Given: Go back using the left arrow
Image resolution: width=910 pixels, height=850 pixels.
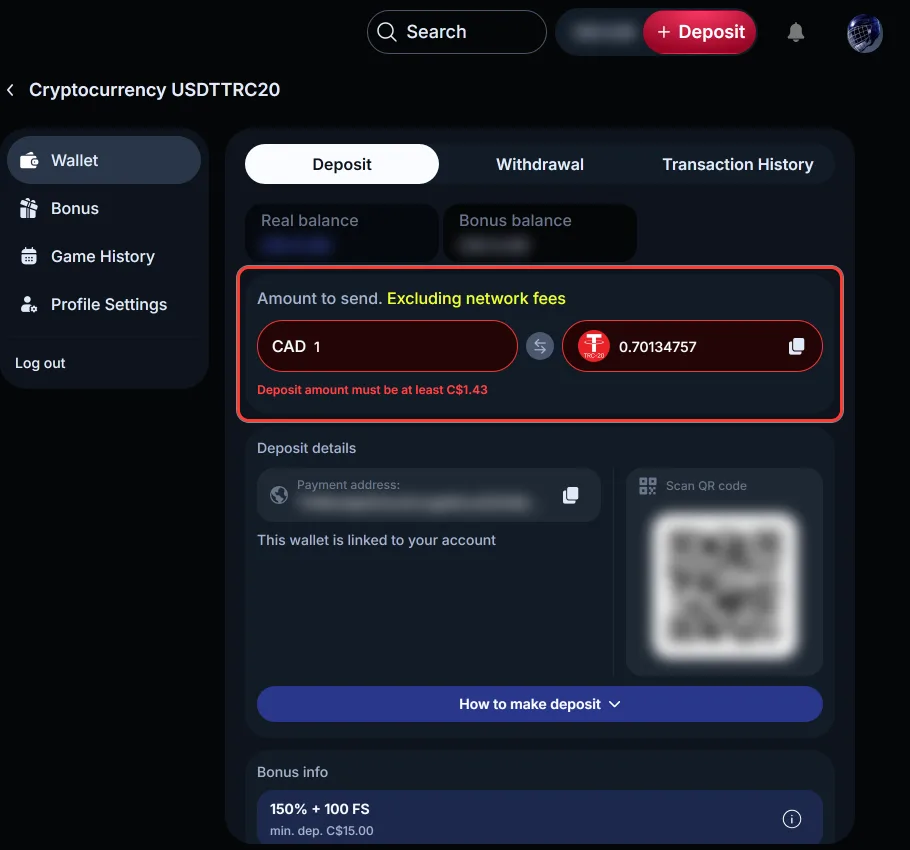Looking at the screenshot, I should (x=10, y=90).
